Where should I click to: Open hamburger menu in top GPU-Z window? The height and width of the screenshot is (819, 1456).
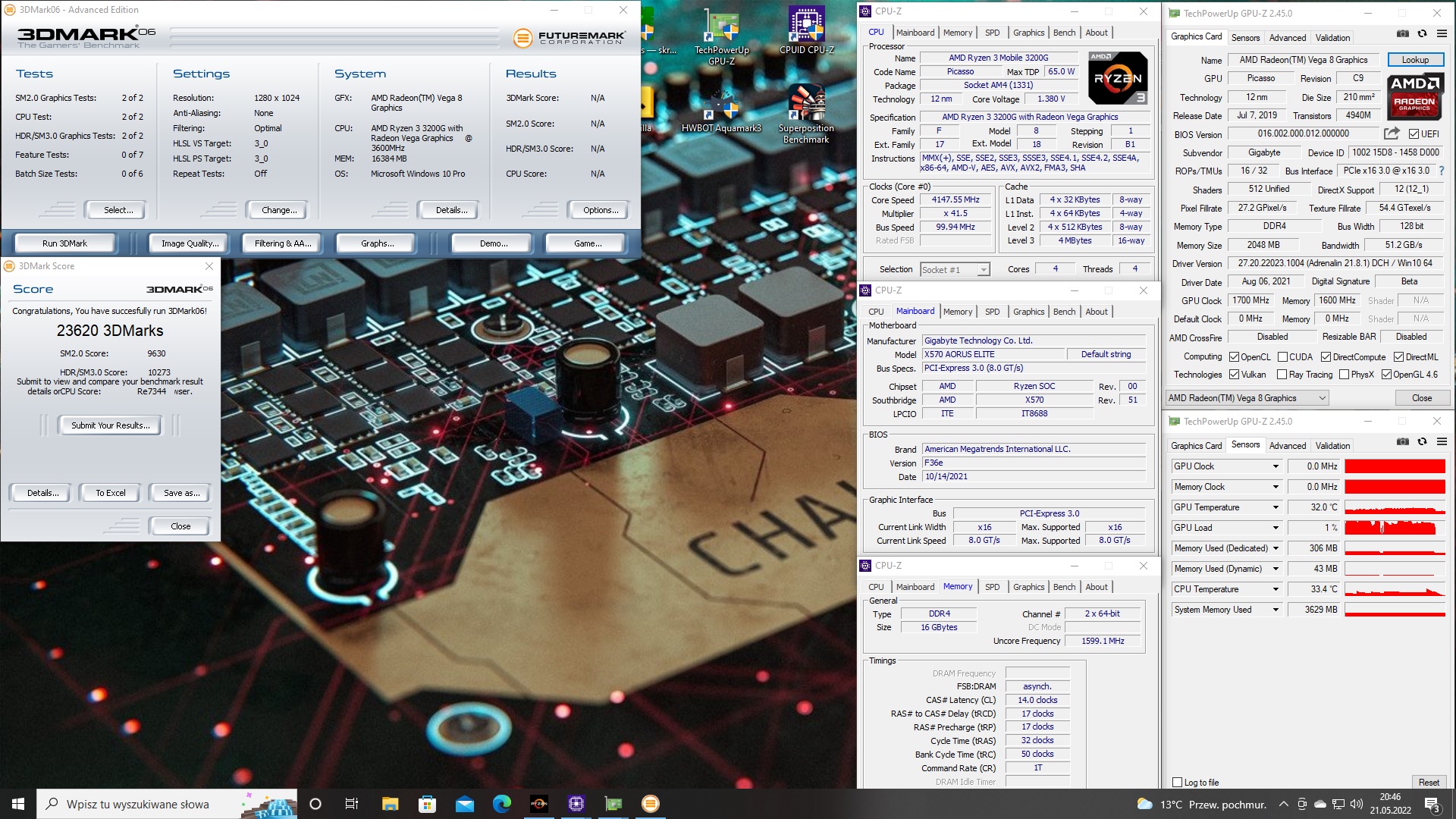(1442, 34)
